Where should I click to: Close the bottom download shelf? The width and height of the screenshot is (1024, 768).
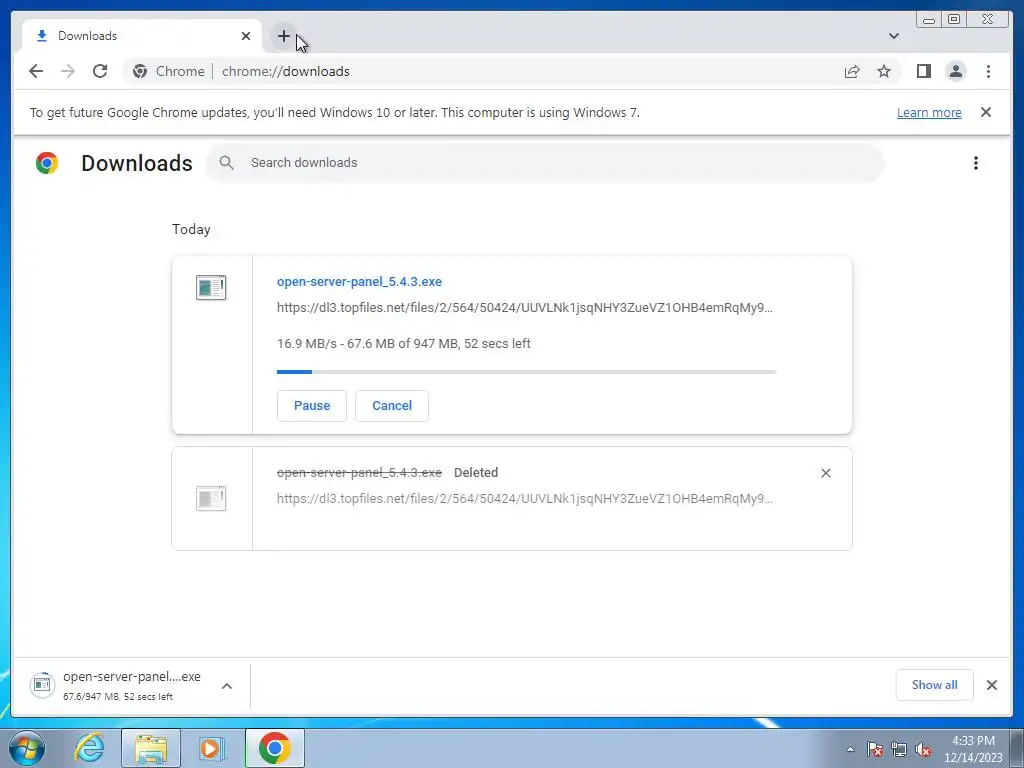(x=991, y=685)
